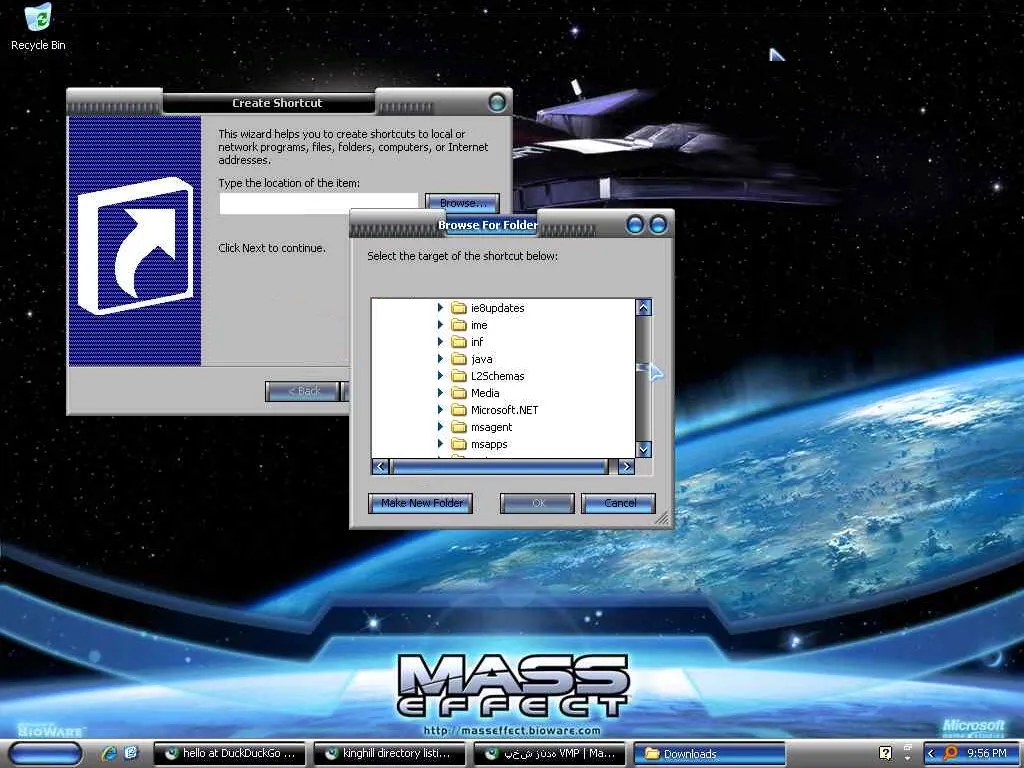Click the OK button in Browse For Folder
Screen dimensions: 1024x768
click(537, 503)
